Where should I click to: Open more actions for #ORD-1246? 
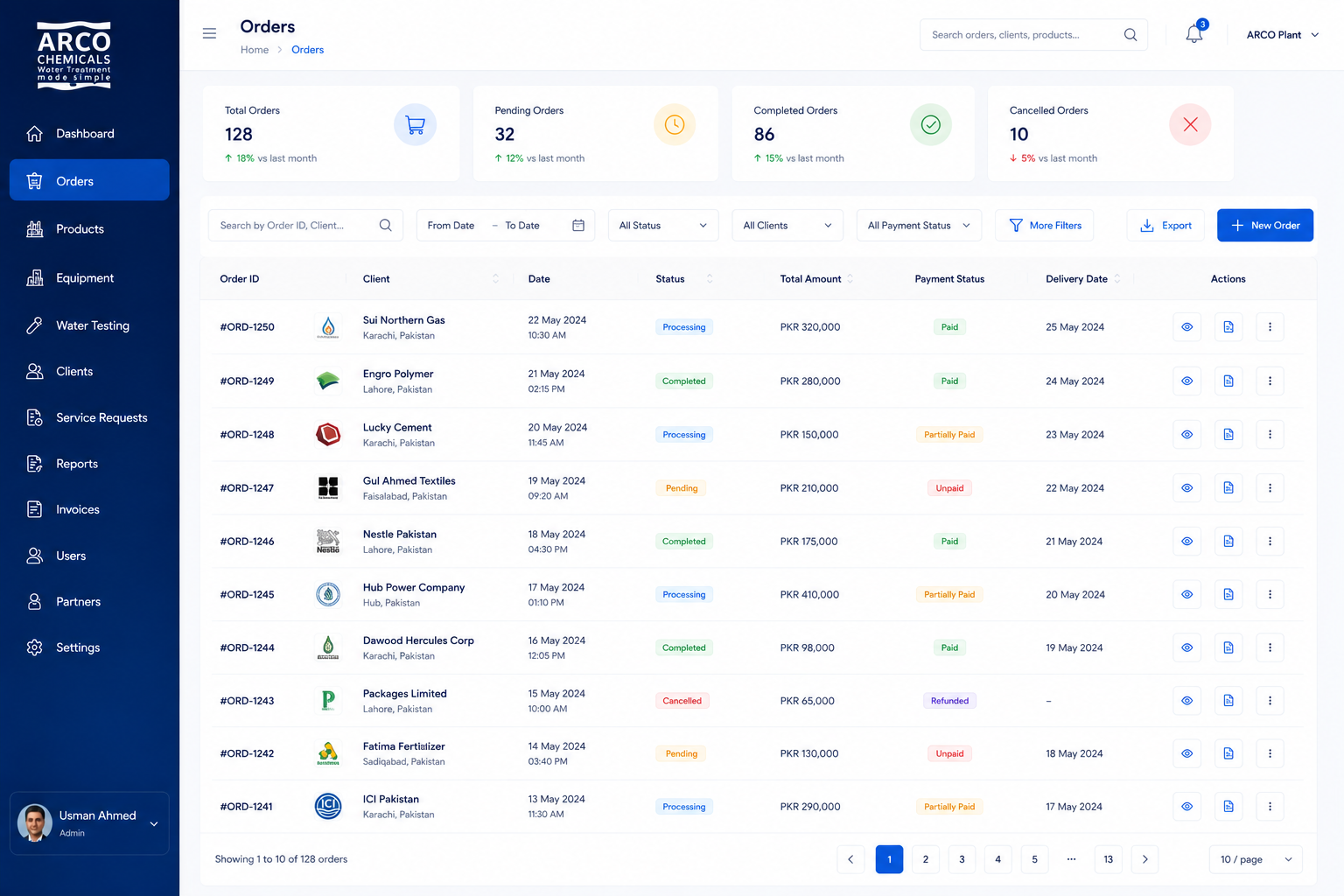pyautogui.click(x=1270, y=542)
